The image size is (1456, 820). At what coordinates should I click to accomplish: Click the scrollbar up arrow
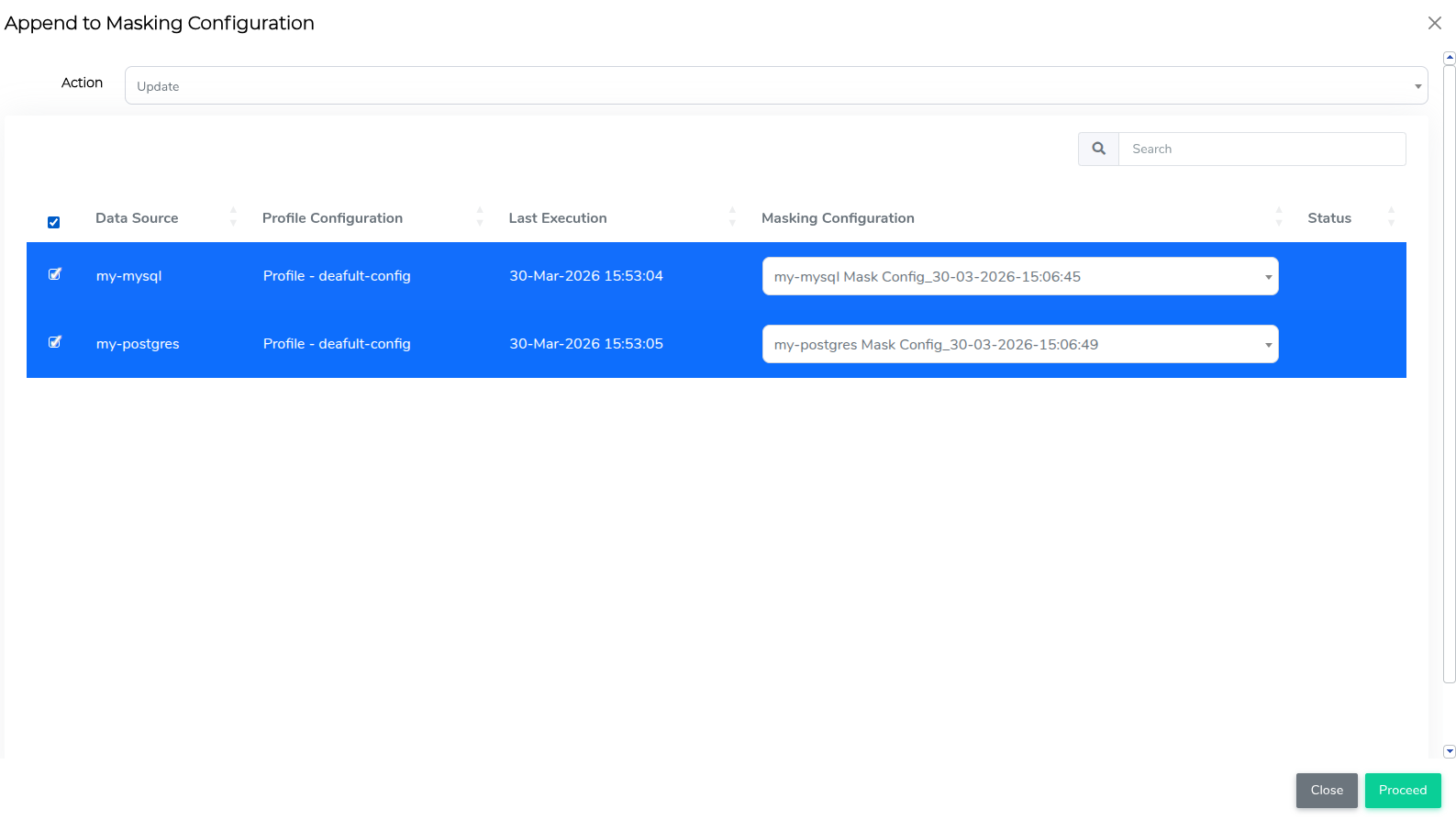[x=1450, y=58]
